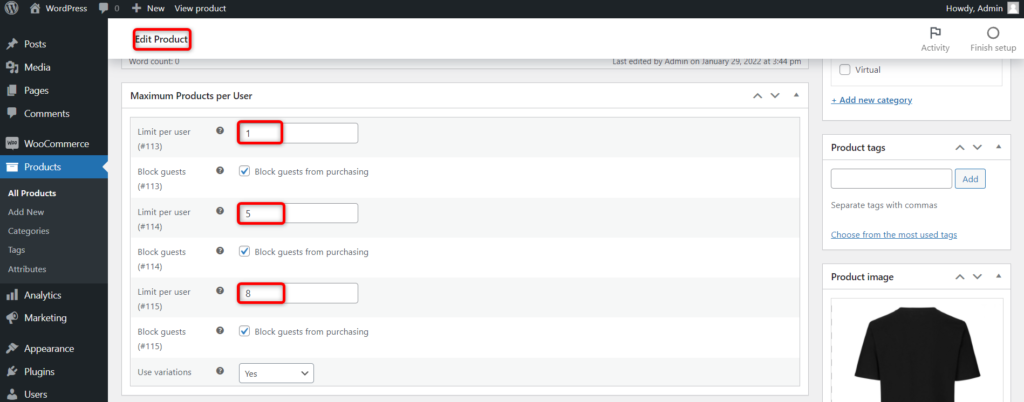Open the Activity flag icon
The height and width of the screenshot is (402, 1024).
point(935,33)
